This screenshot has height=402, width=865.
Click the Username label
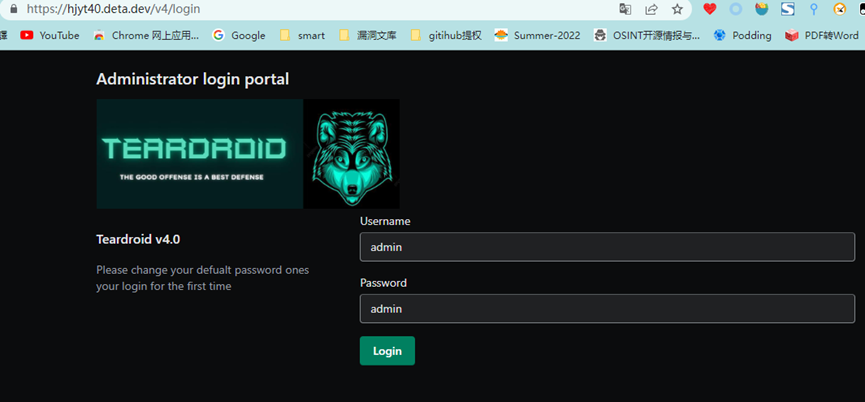(x=385, y=221)
